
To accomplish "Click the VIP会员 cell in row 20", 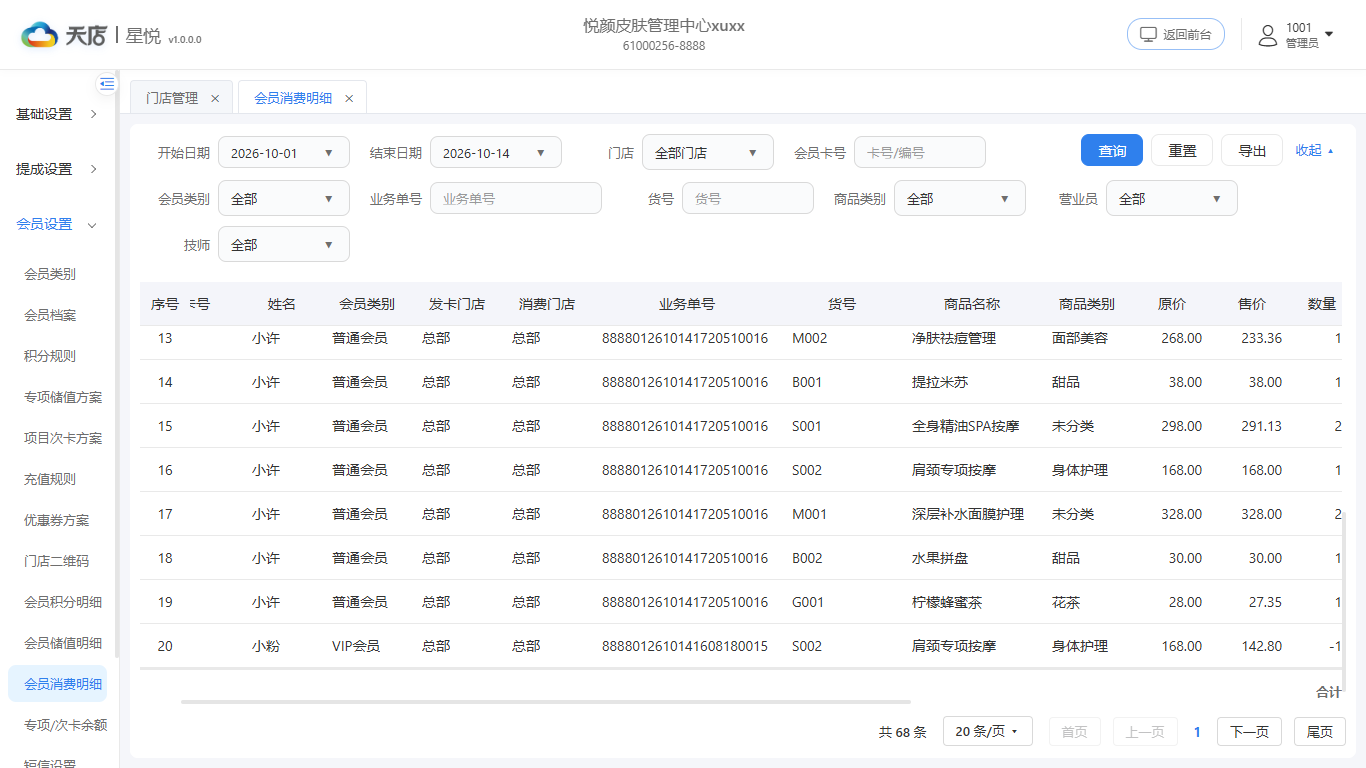I will [x=356, y=646].
